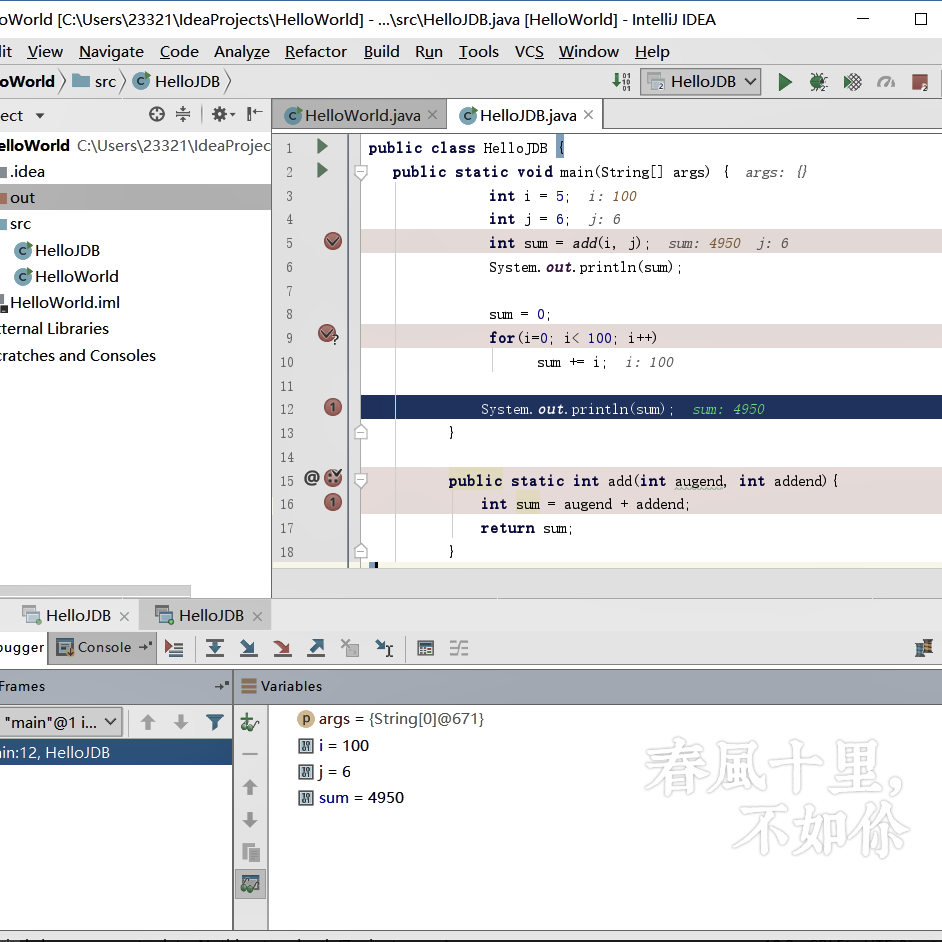Image resolution: width=942 pixels, height=942 pixels.
Task: Select the out folder in Project tree
Action: 135,198
